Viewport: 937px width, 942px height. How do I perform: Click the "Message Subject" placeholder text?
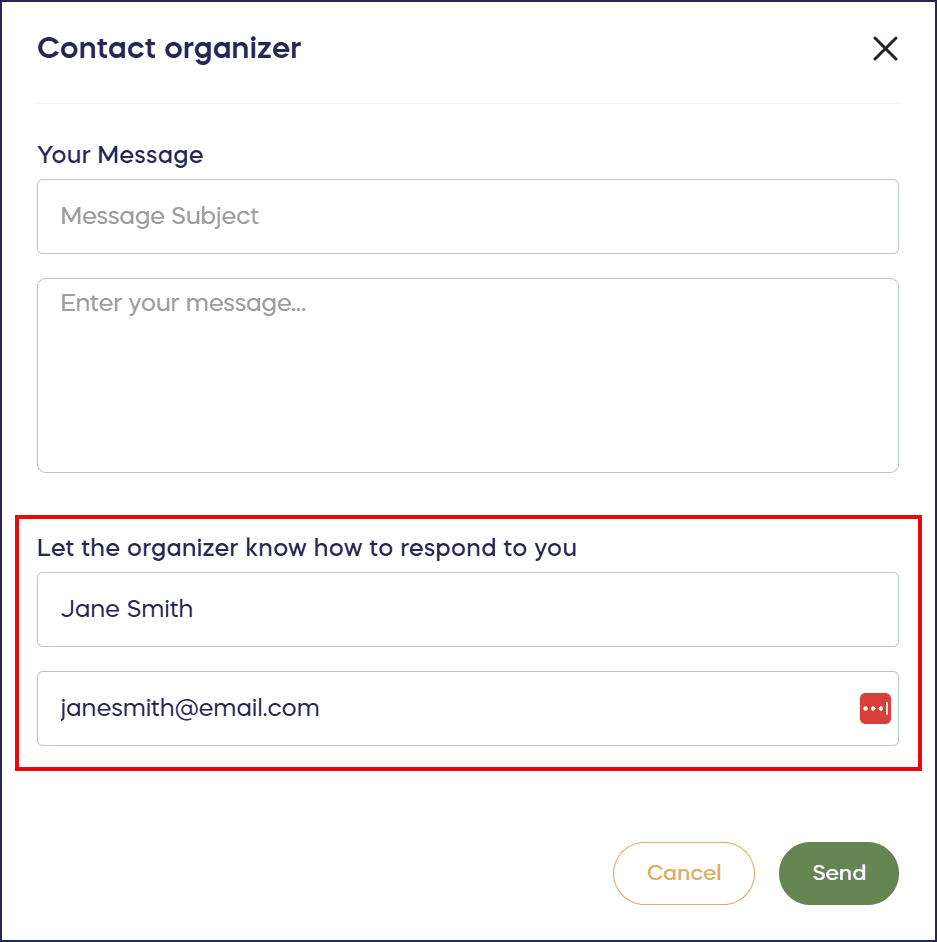160,216
